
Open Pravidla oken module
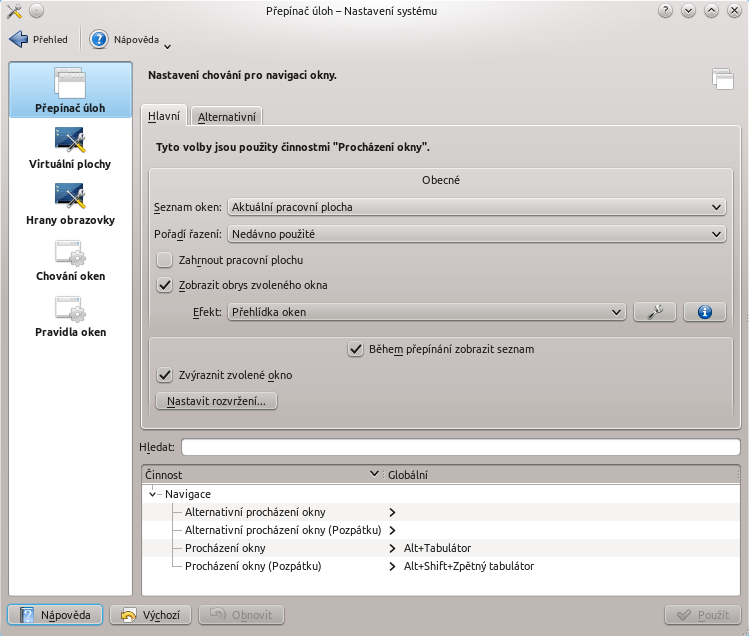pos(70,315)
